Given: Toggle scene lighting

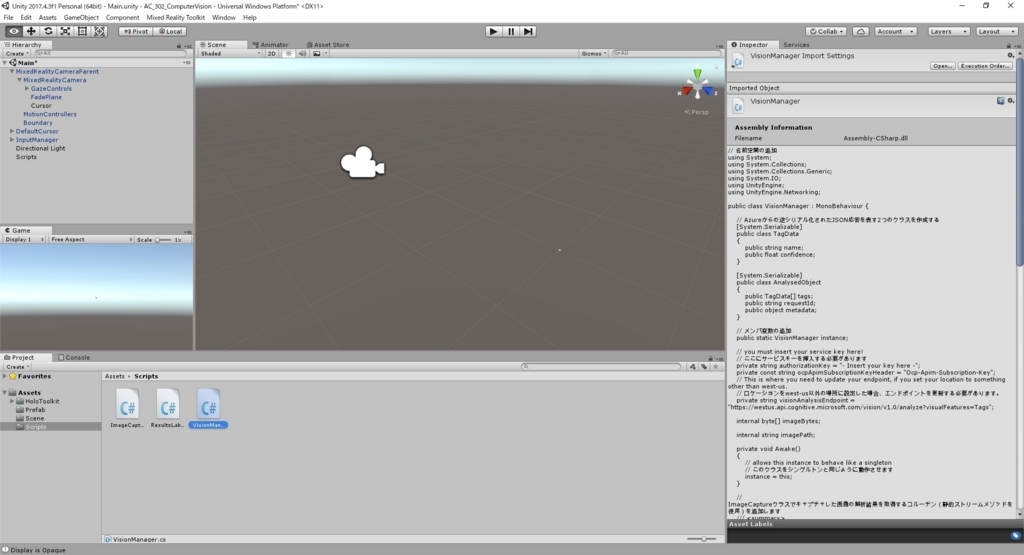Looking at the screenshot, I should [288, 54].
